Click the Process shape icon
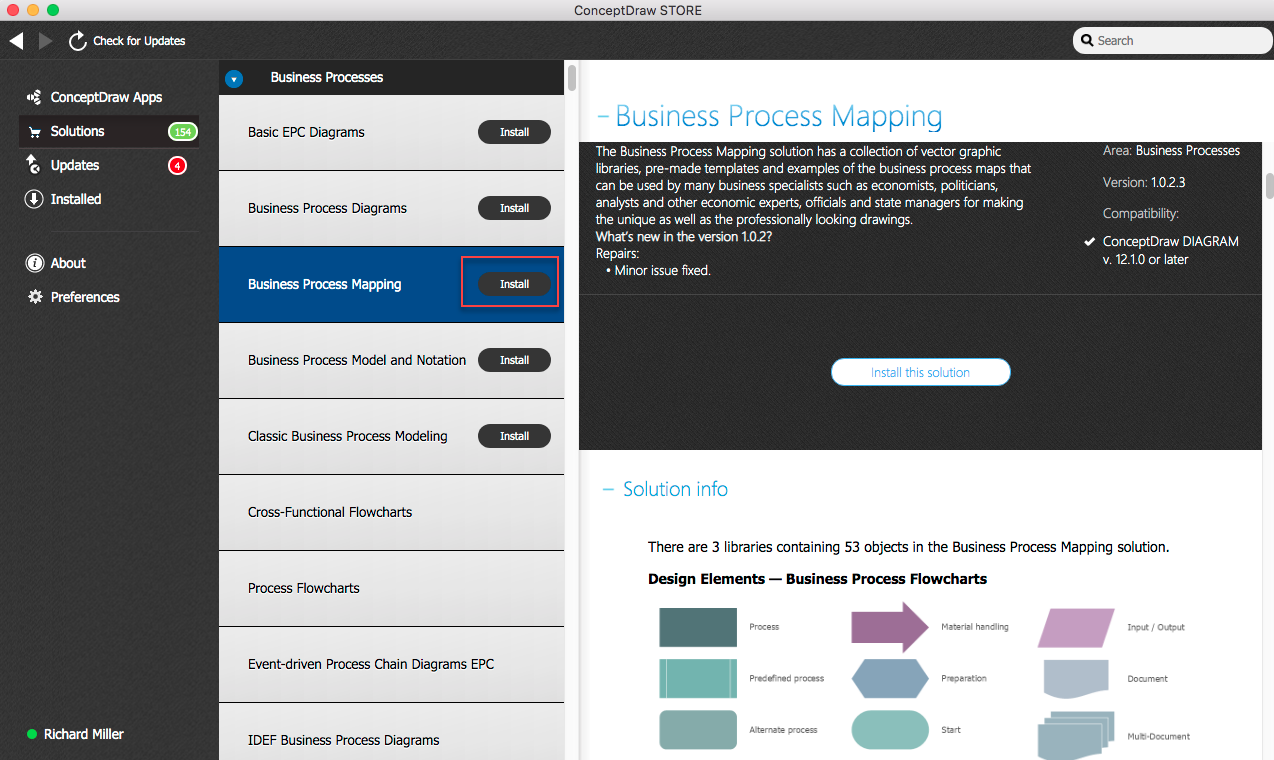This screenshot has height=760, width=1274. tap(698, 627)
